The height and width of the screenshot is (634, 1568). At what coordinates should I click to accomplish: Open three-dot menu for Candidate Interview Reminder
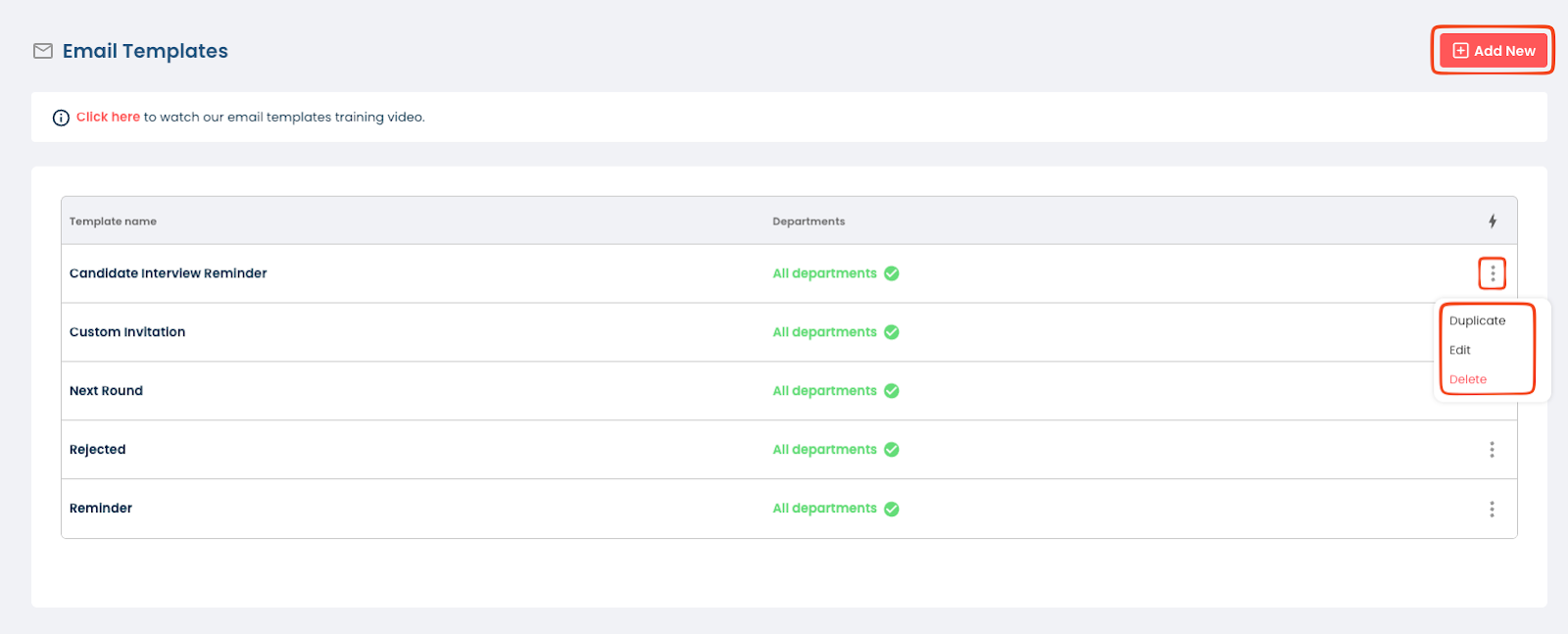coord(1492,273)
